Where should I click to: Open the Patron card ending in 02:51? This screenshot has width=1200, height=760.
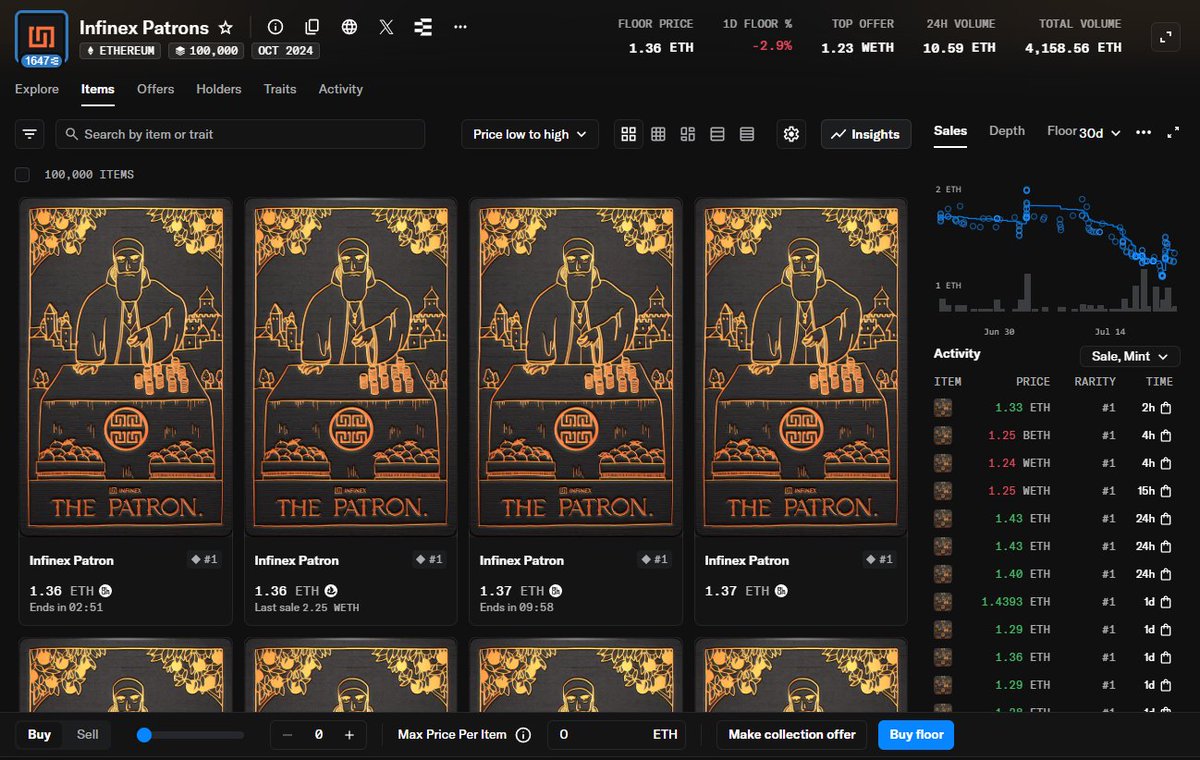(x=126, y=411)
